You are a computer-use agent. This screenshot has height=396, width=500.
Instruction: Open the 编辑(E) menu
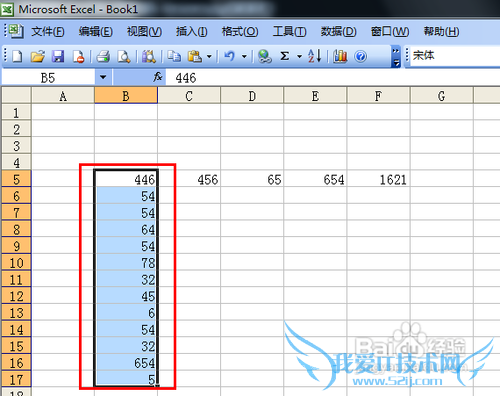click(x=96, y=32)
